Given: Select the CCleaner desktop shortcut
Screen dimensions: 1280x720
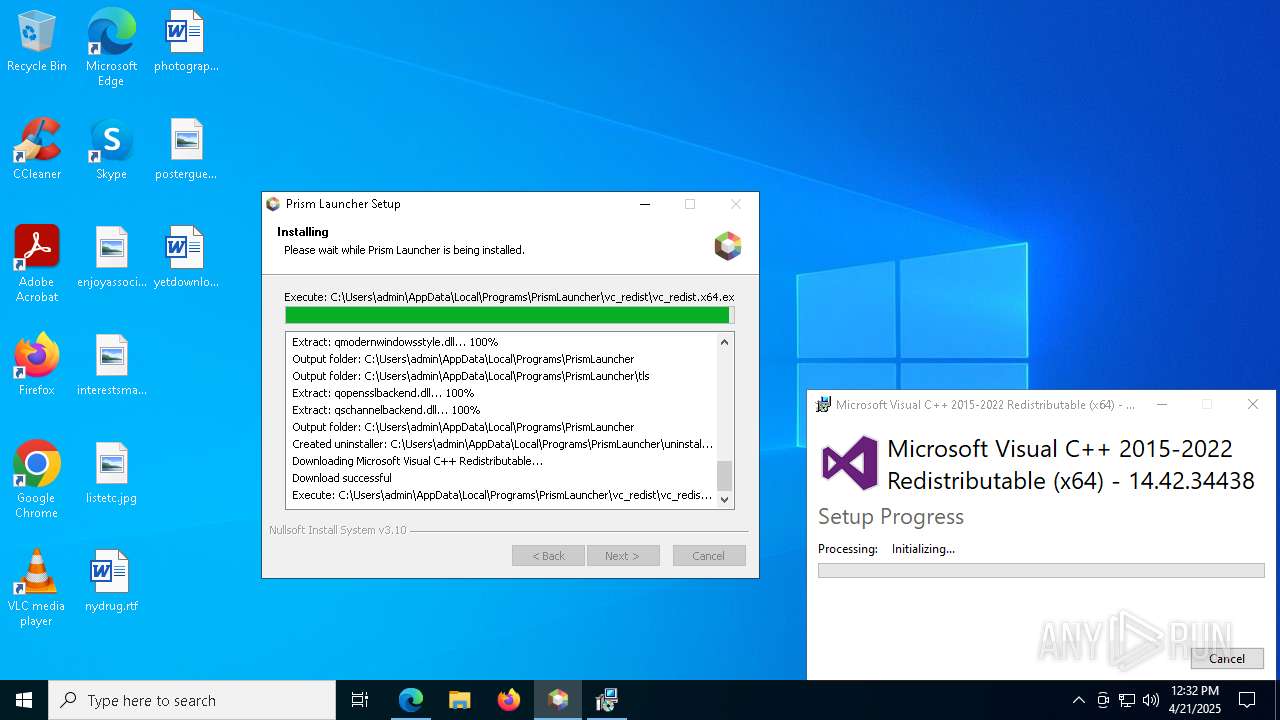Looking at the screenshot, I should click(37, 149).
